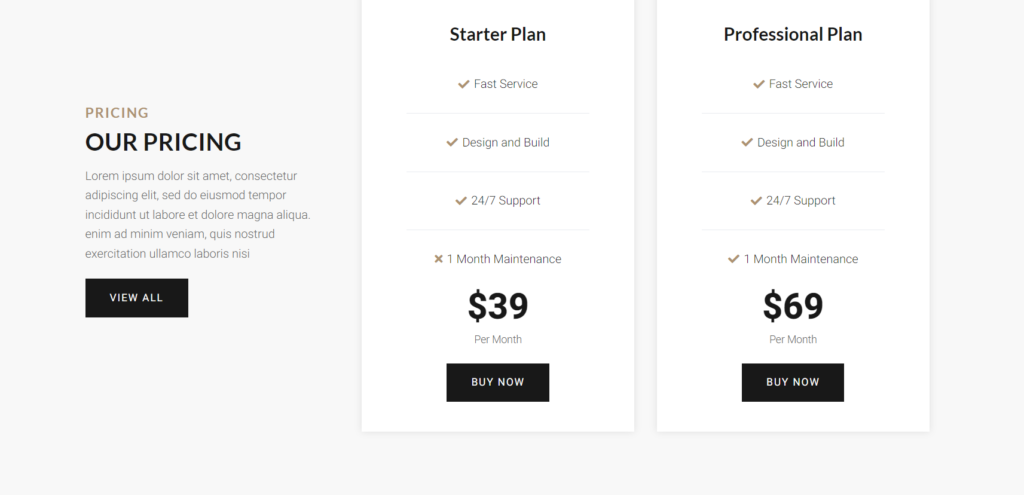Viewport: 1024px width, 495px height.
Task: Click the $69 price text
Action: (x=793, y=306)
